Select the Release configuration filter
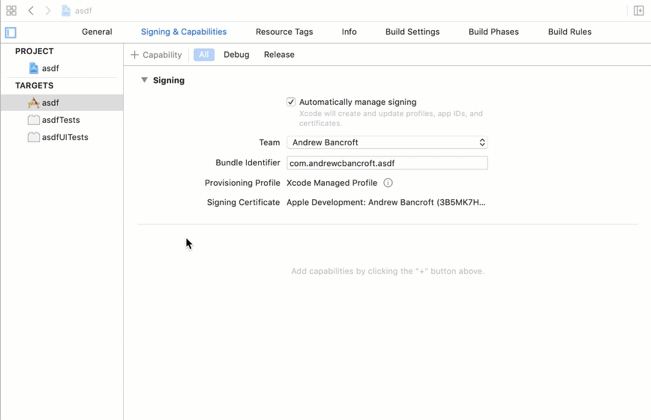 [x=279, y=55]
